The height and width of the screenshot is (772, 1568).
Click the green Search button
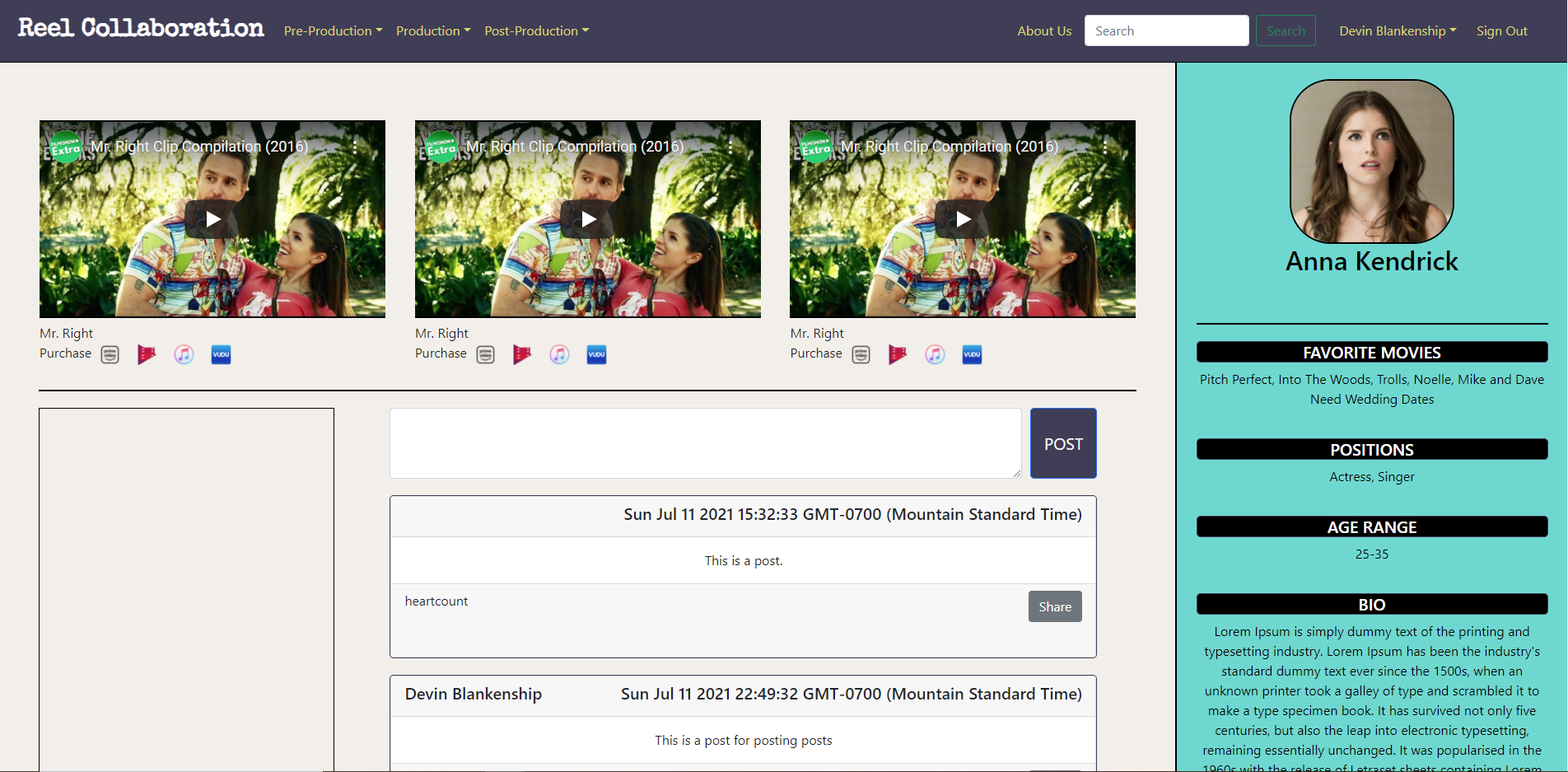1286,30
